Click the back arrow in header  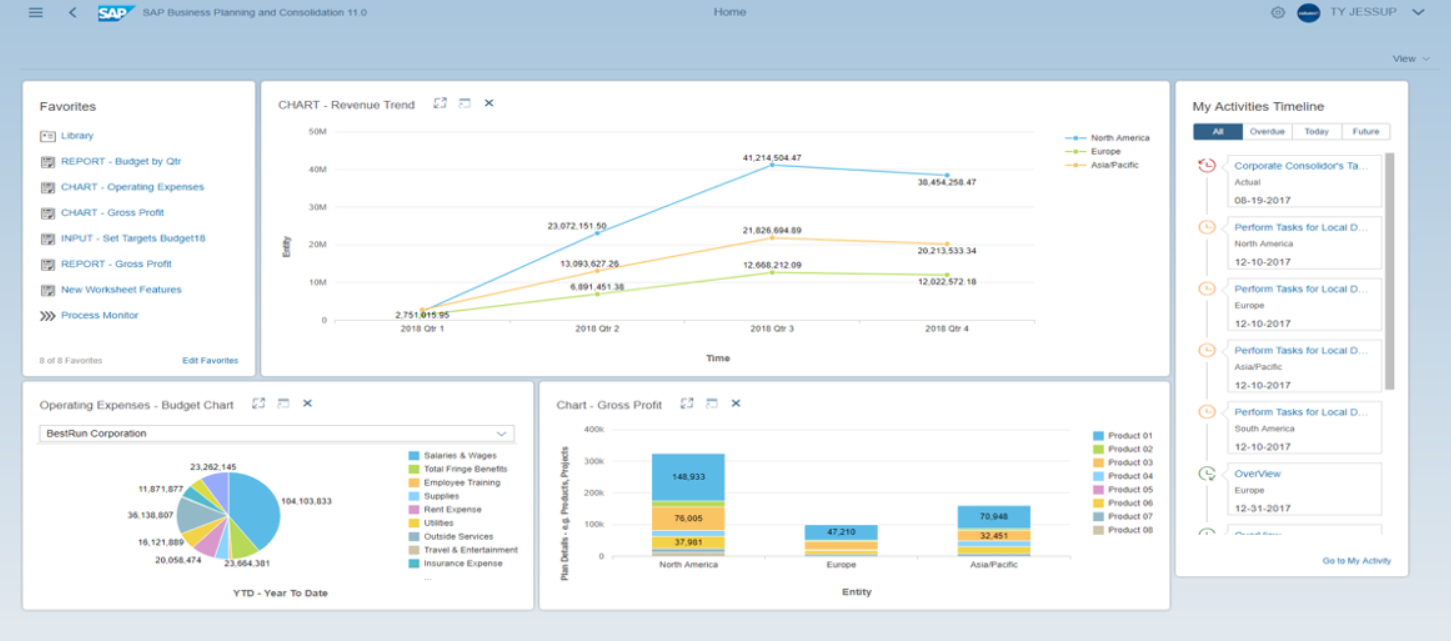[x=72, y=12]
